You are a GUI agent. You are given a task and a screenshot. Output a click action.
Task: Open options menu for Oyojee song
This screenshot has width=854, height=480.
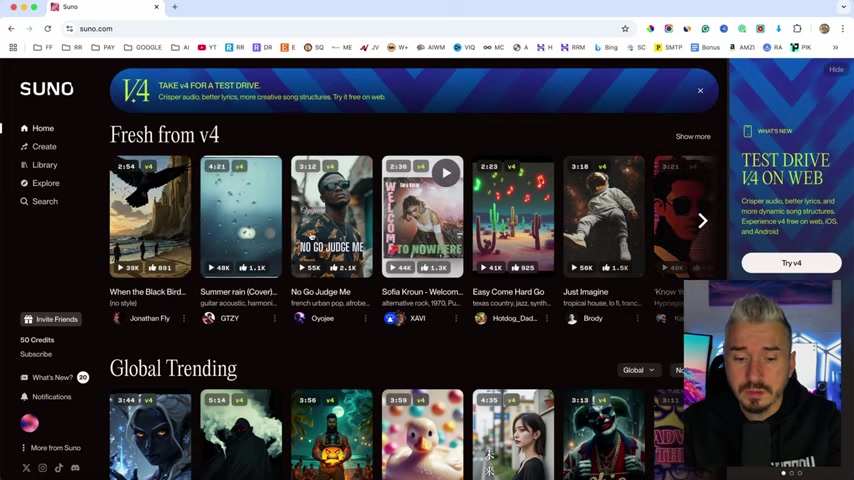tap(365, 318)
